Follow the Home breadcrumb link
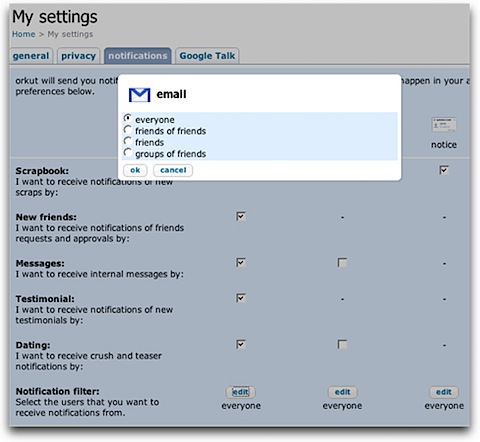480x442 pixels. [23, 34]
